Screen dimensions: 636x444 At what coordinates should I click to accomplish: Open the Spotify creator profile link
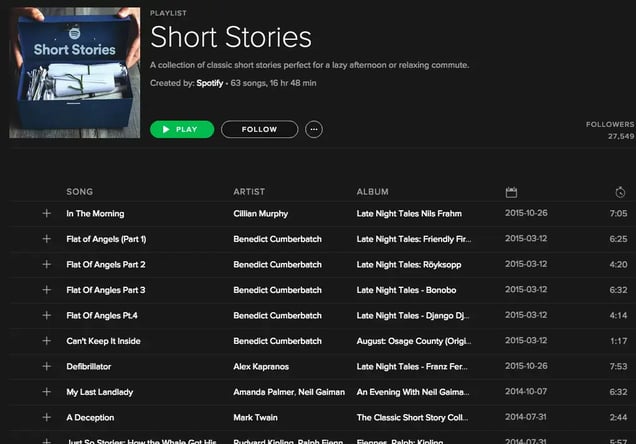[x=210, y=83]
